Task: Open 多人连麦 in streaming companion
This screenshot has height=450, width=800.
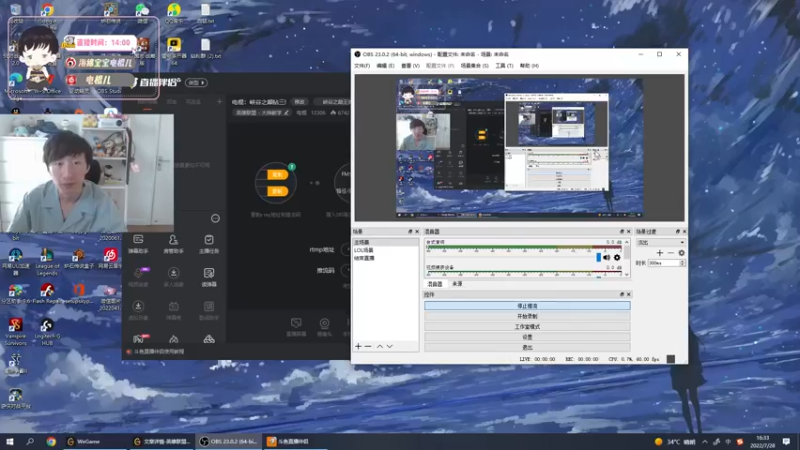Action: click(173, 277)
